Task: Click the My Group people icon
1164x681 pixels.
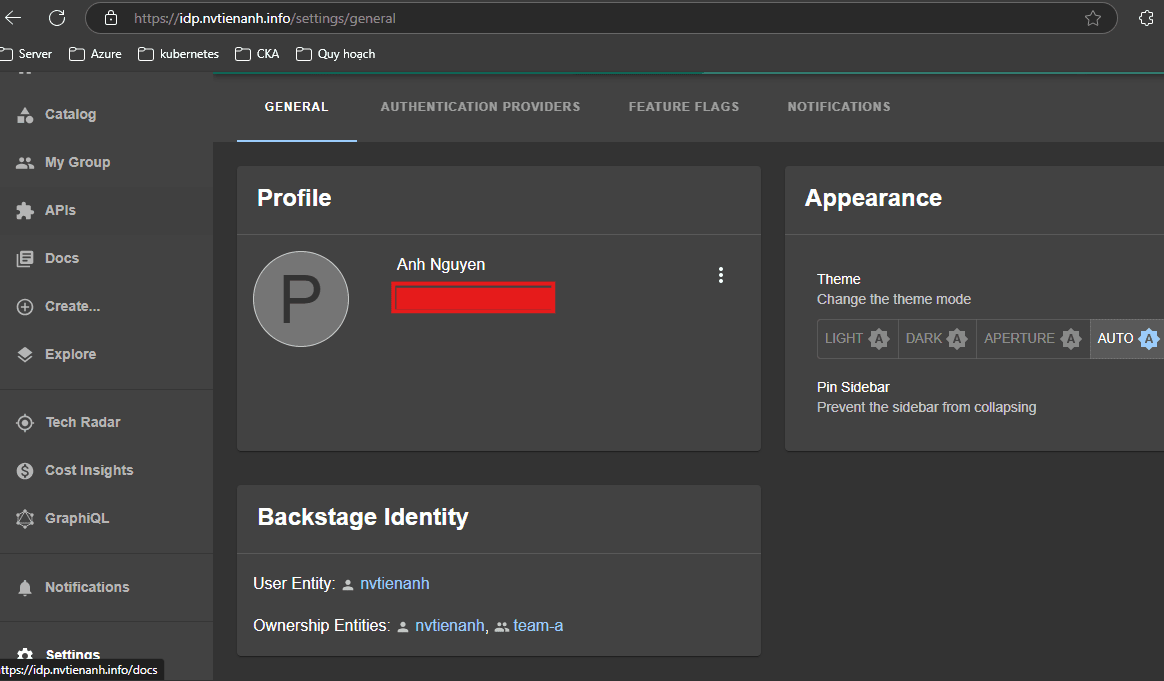Action: 25,163
